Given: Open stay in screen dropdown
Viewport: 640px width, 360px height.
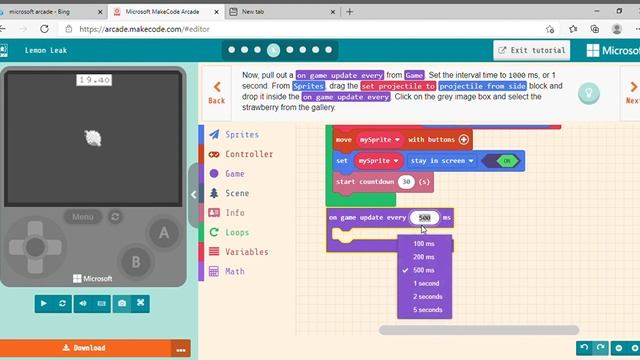Looking at the screenshot, I should point(442,161).
